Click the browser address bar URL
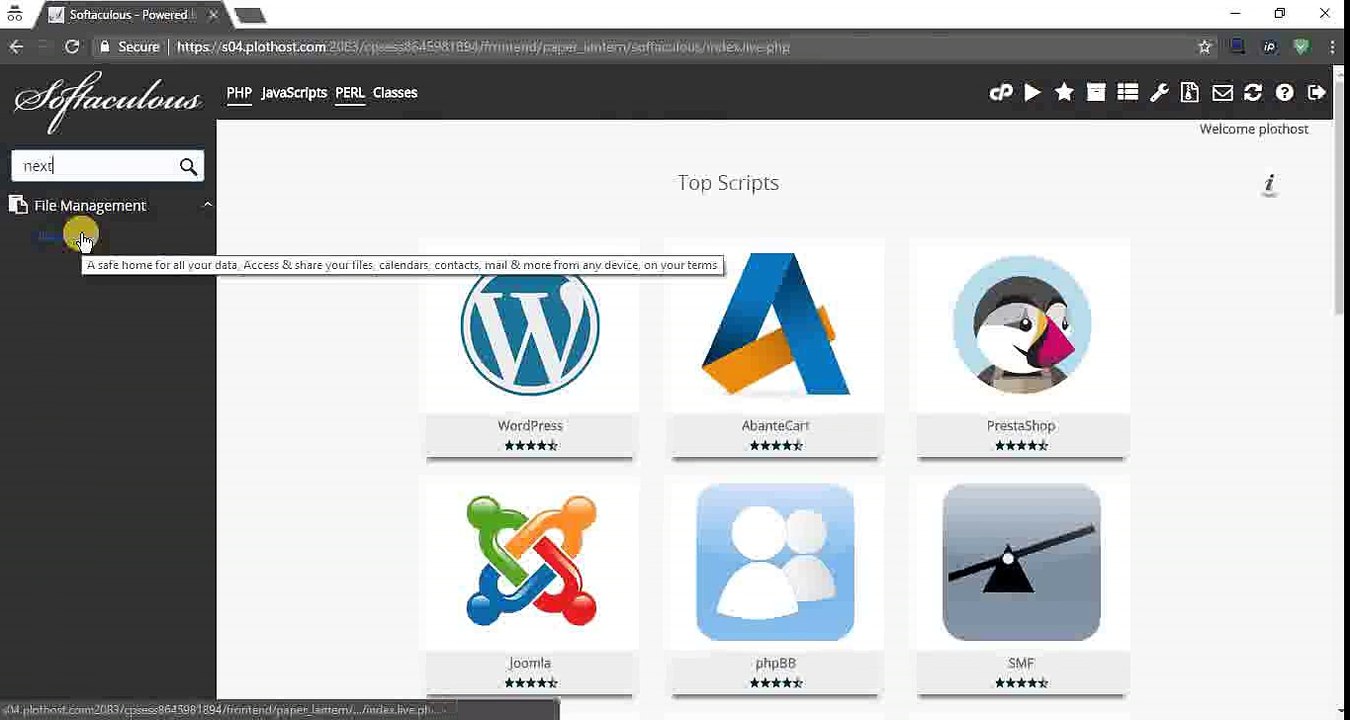The height and width of the screenshot is (720, 1350). point(483,47)
